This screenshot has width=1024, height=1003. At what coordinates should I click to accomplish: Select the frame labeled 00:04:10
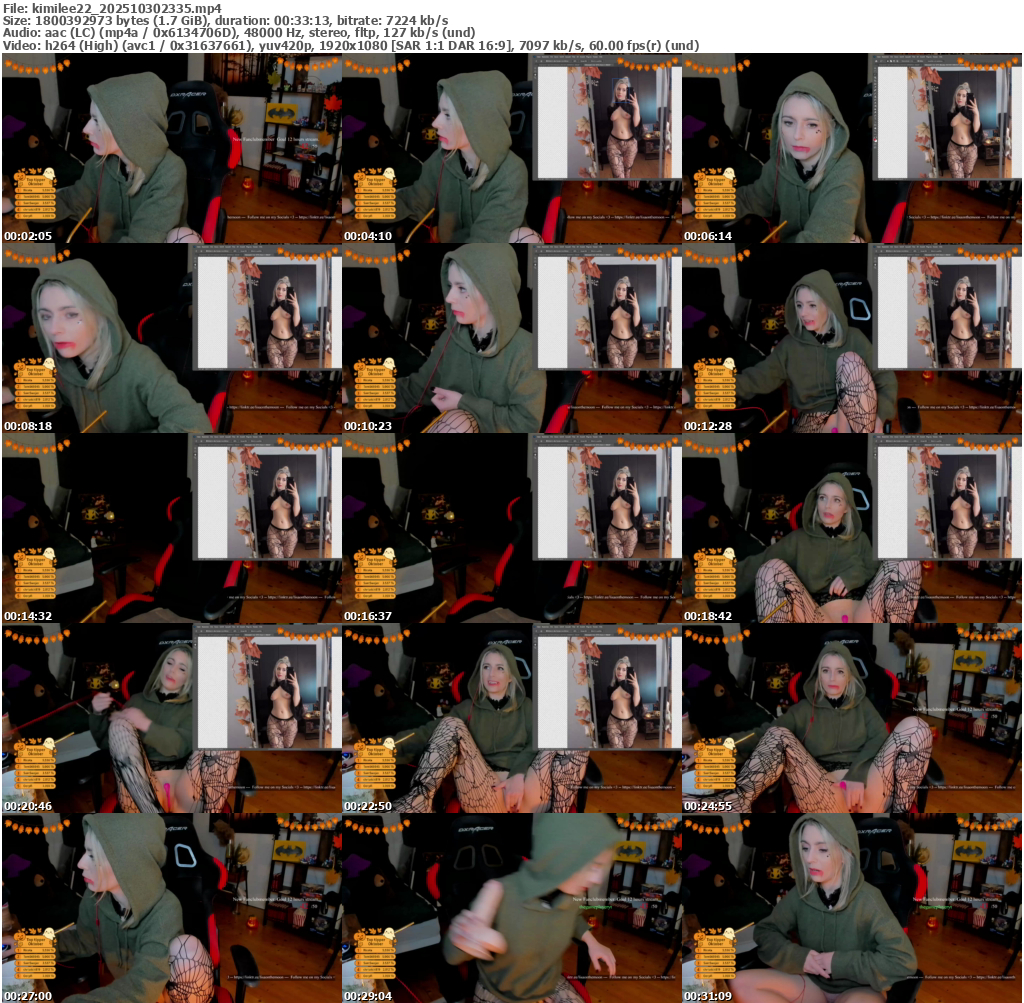(511, 148)
